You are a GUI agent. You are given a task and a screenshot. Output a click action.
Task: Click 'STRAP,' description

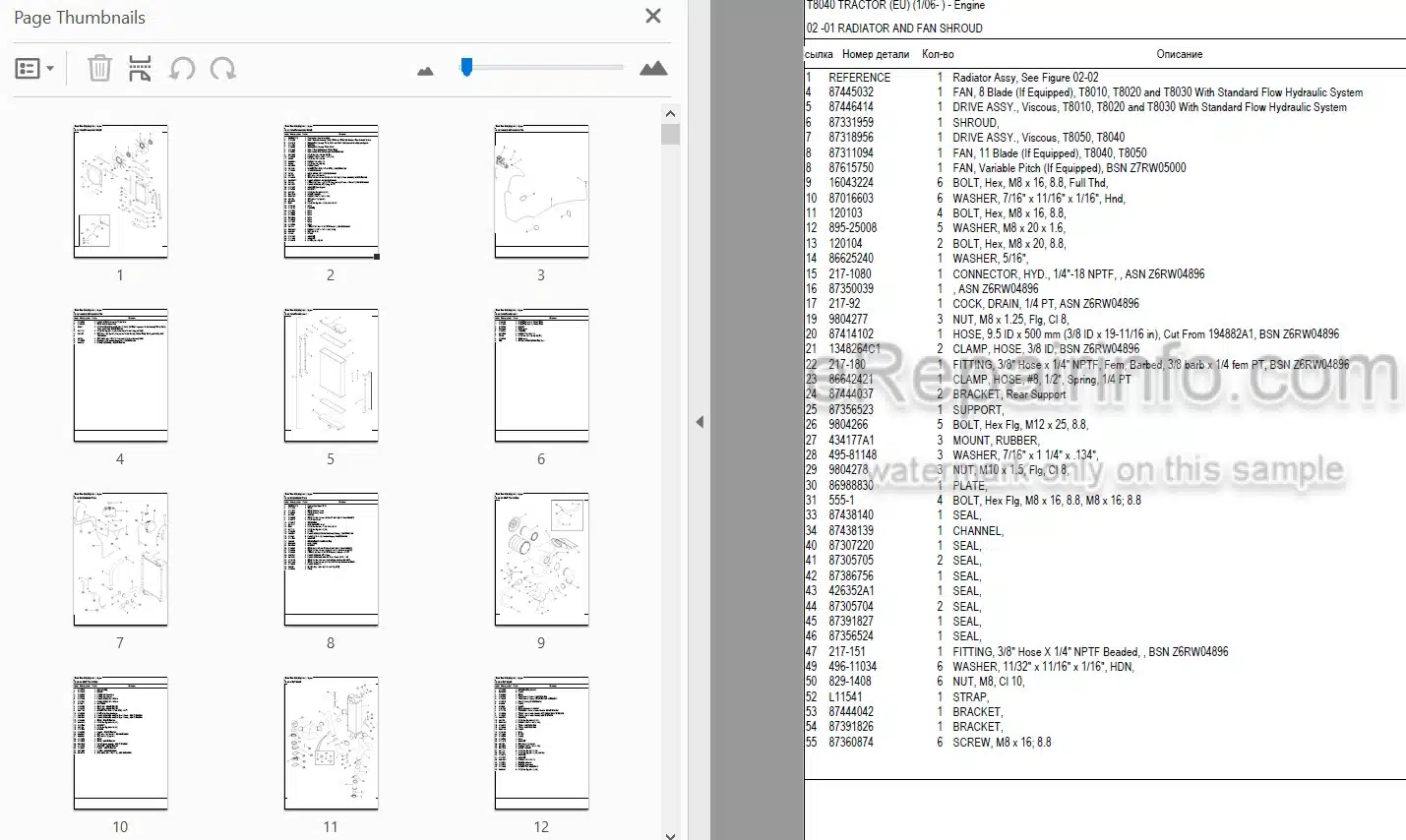pos(970,697)
